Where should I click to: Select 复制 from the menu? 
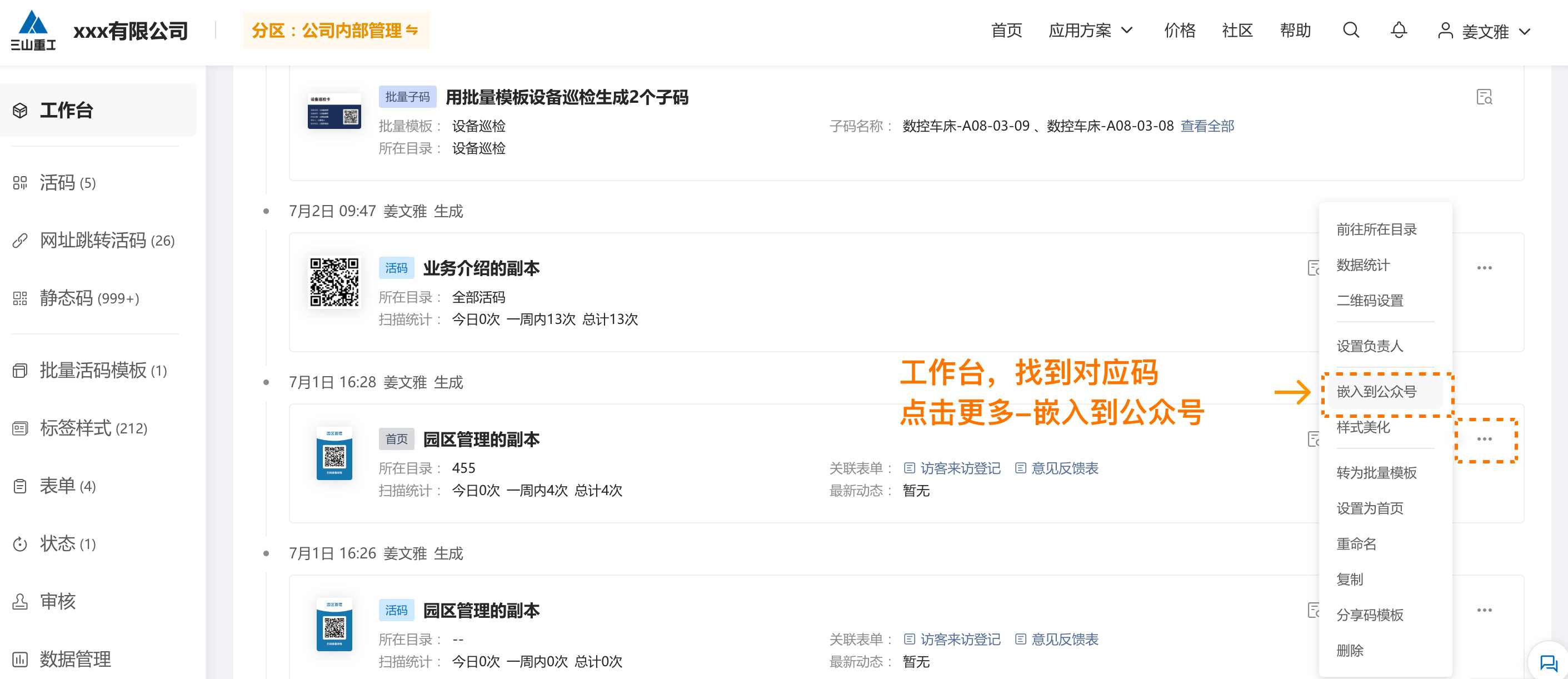tap(1350, 579)
